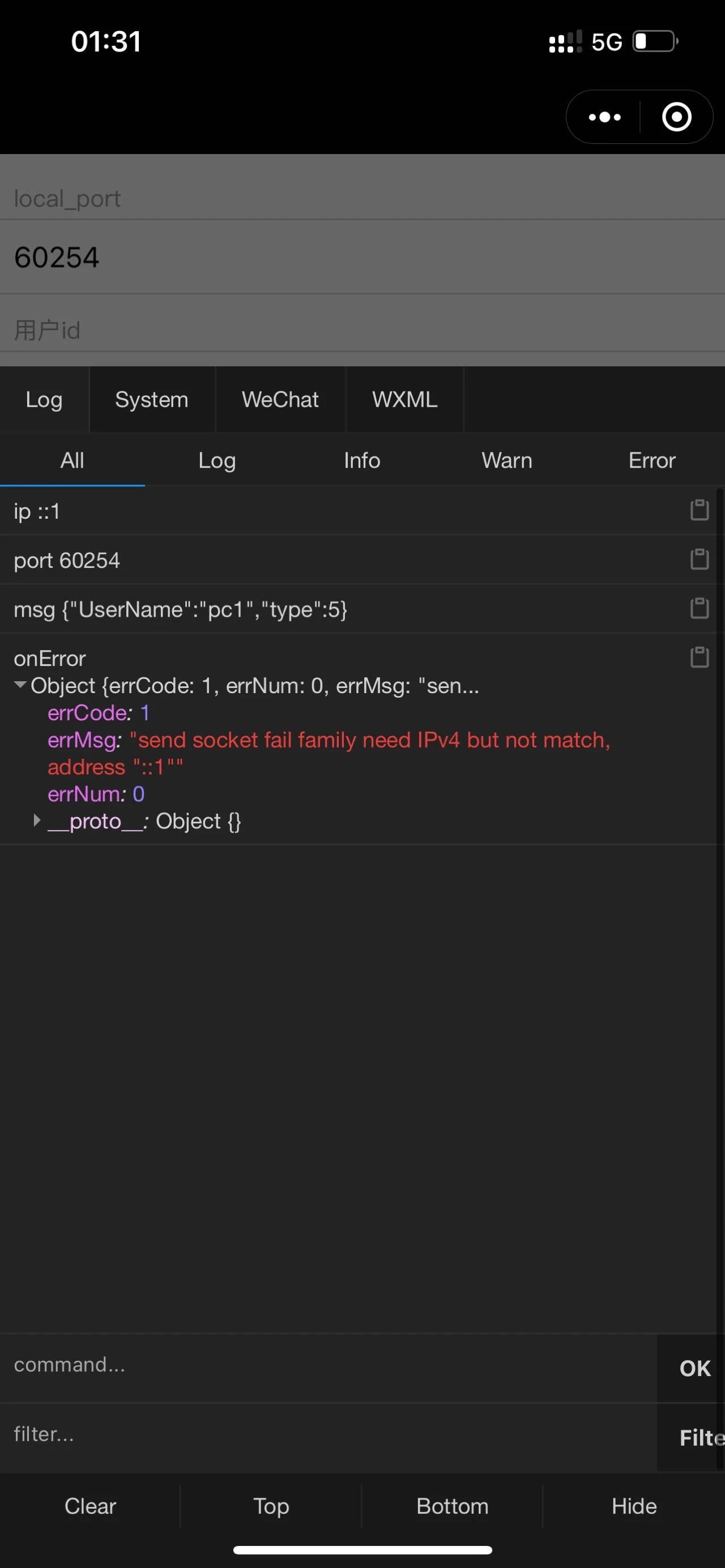This screenshot has width=725, height=1568.
Task: Tap the 'port 60254' log text
Action: pos(67,560)
